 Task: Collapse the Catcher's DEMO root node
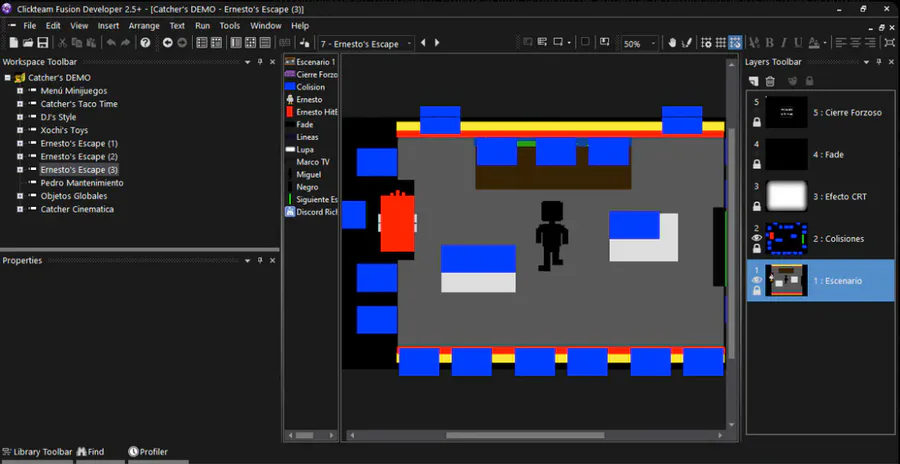pyautogui.click(x=7, y=78)
